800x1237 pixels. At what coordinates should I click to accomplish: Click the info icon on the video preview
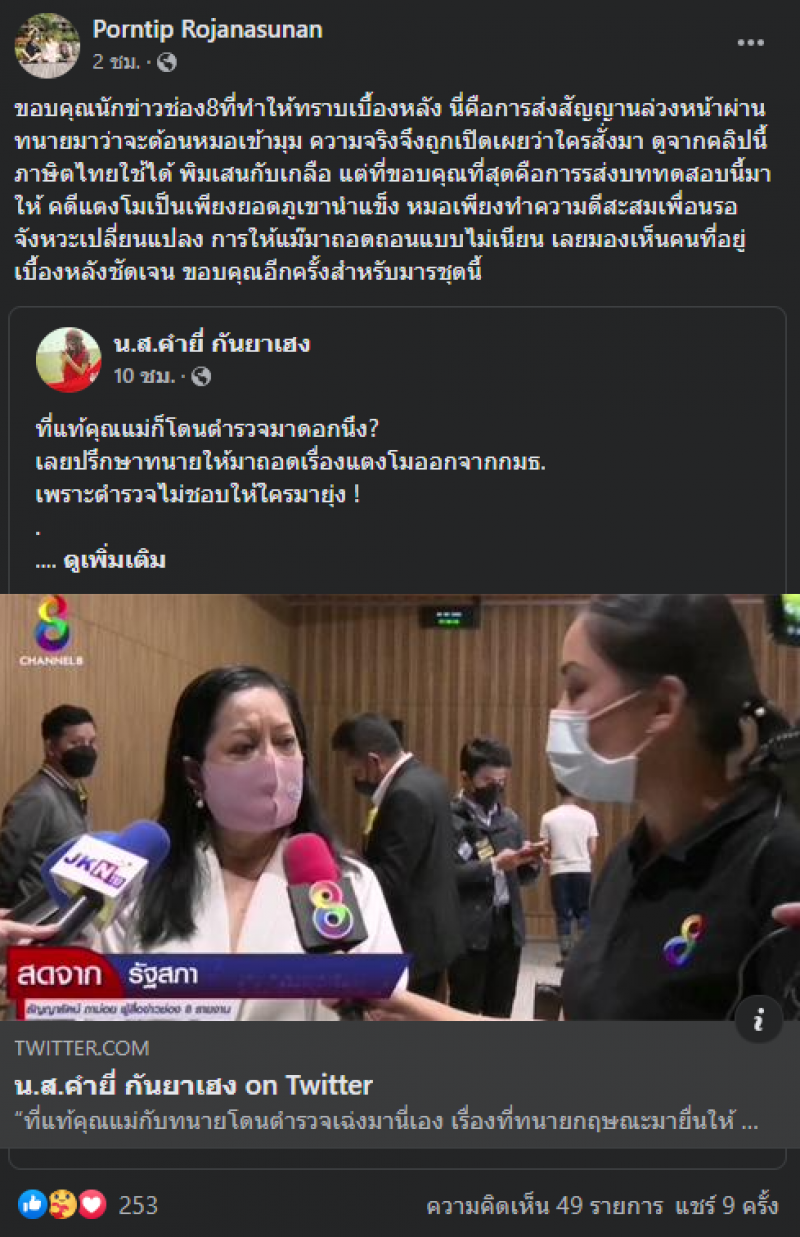point(759,1019)
